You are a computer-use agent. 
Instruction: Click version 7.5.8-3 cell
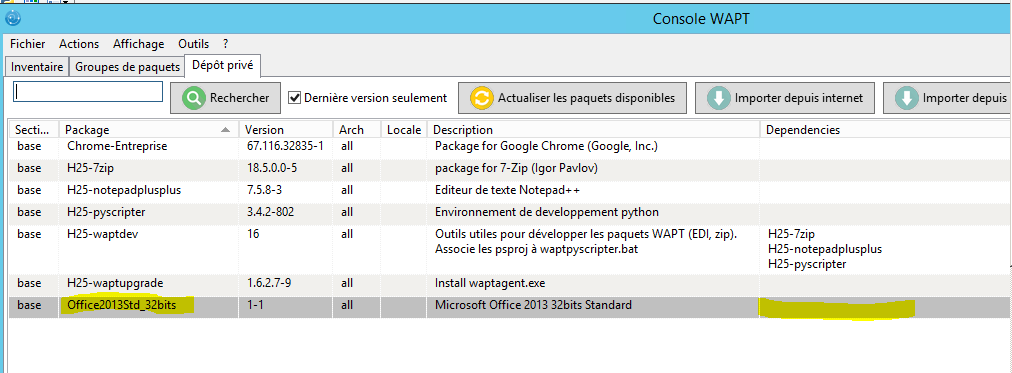[265, 190]
